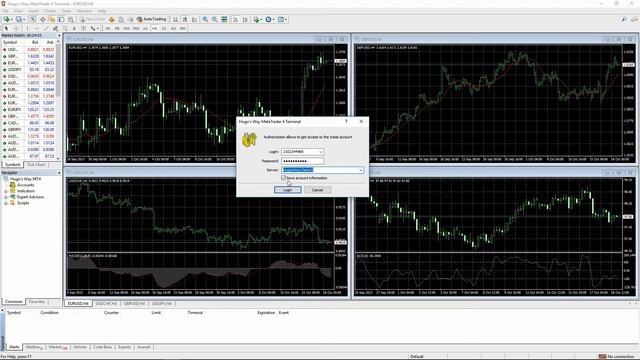Switch to the Tick Chart tab
Viewport: 640px width, 360px height.
(36, 164)
